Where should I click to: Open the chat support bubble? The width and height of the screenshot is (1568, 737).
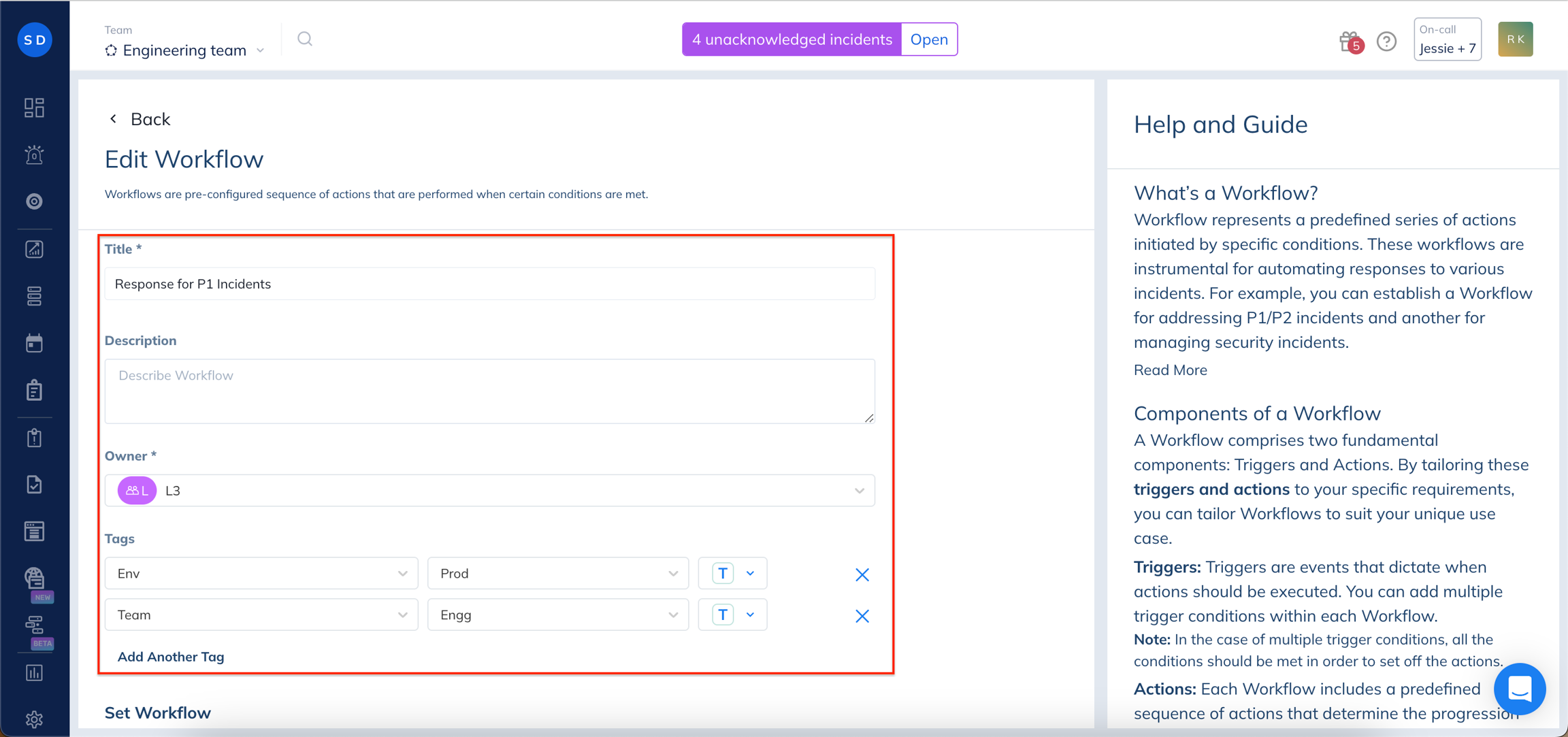point(1520,689)
